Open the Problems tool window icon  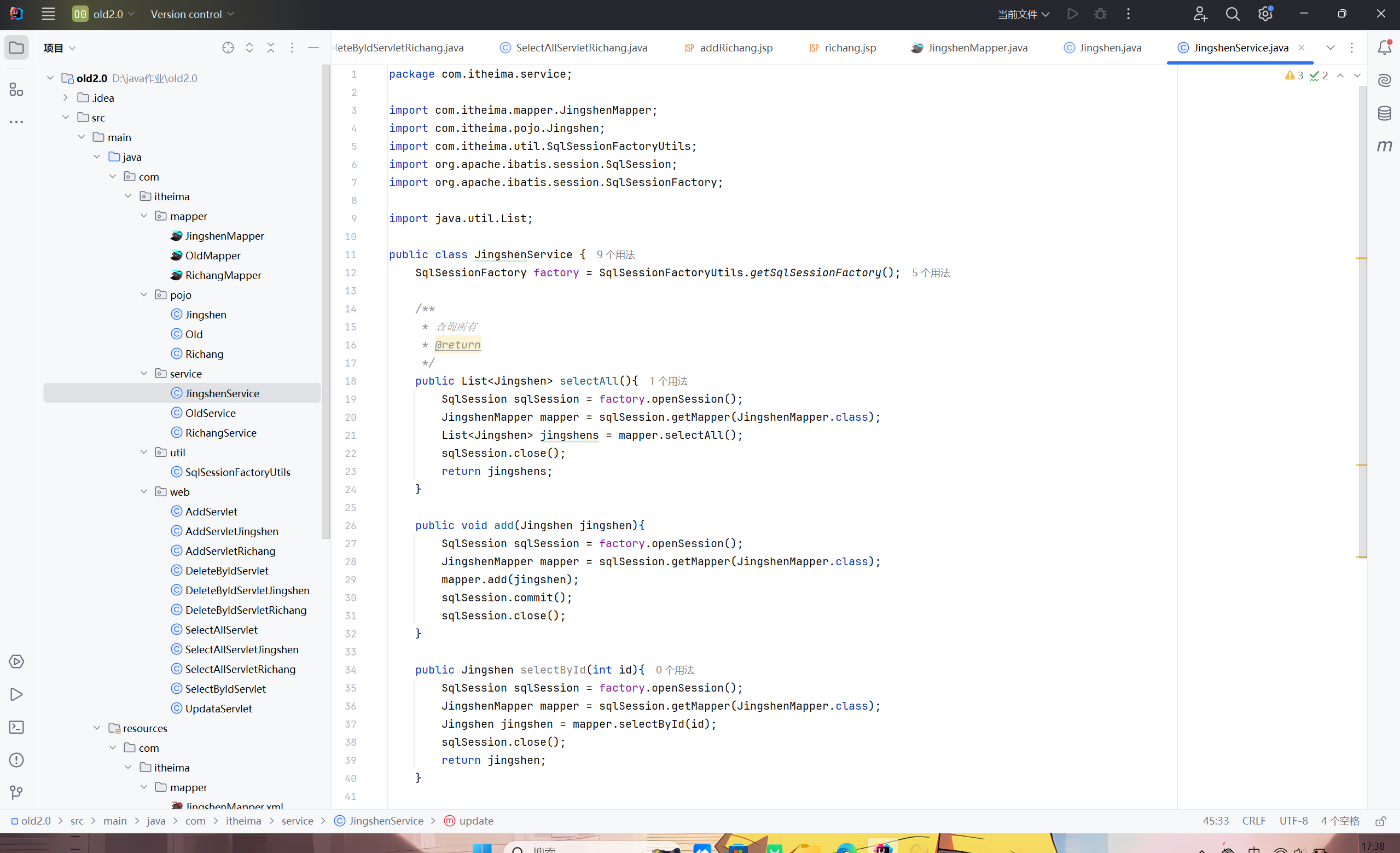click(16, 760)
